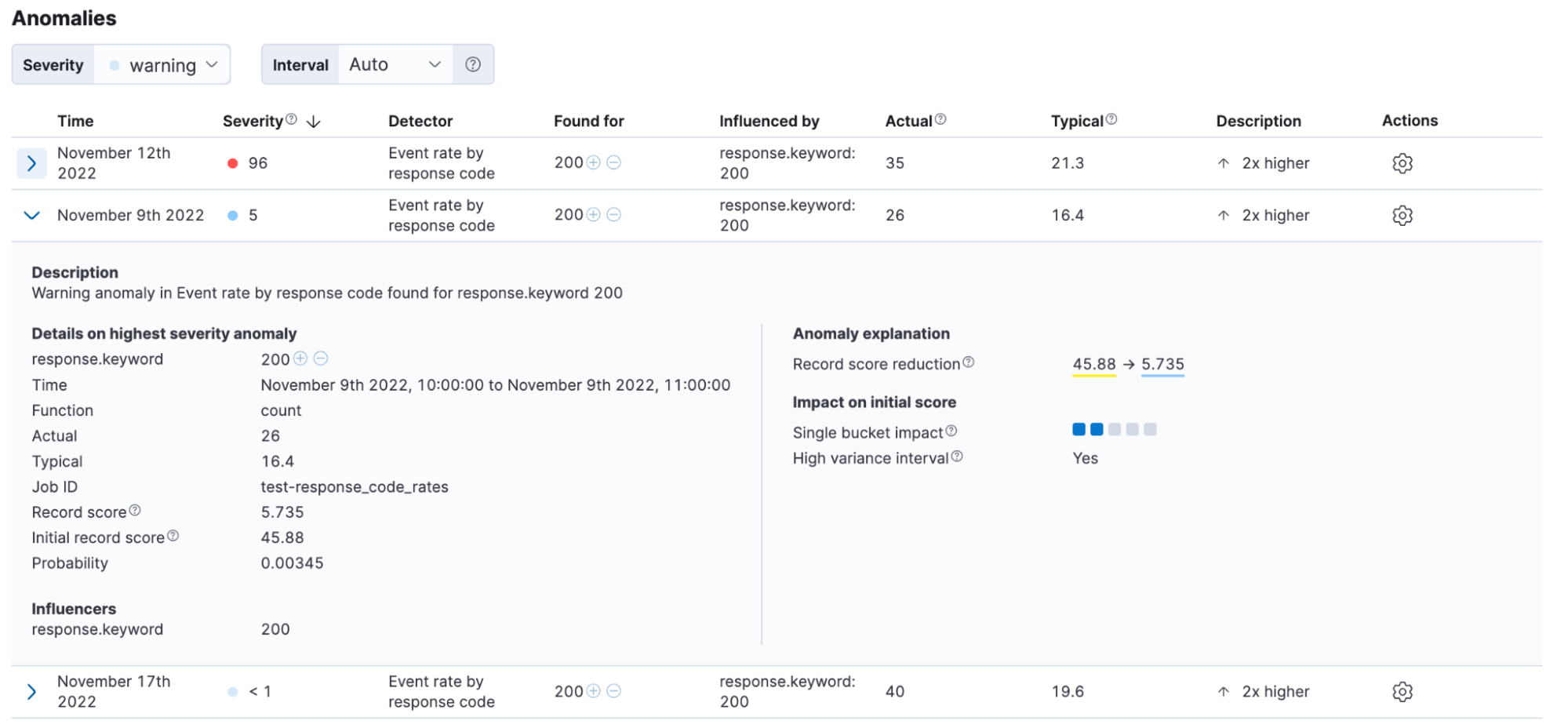Expand the November 17th 2022 anomaly row
Image resolution: width=1568 pixels, height=728 pixels.
[31, 691]
